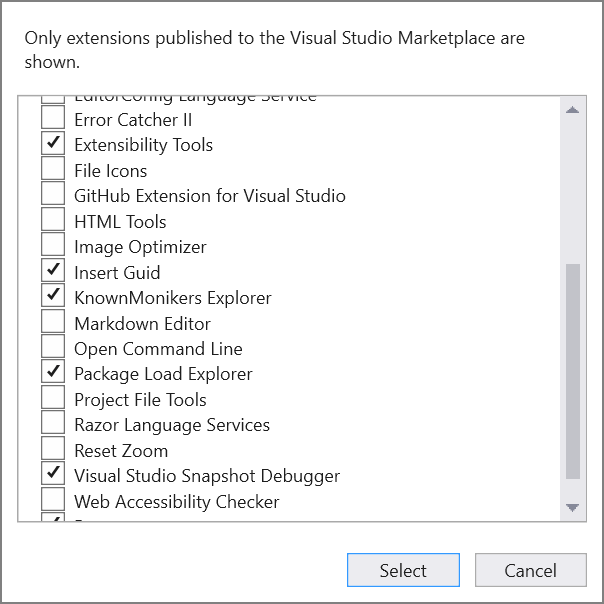Image resolution: width=604 pixels, height=604 pixels.
Task: Check the Error Catcher II checkbox
Action: click(x=53, y=117)
